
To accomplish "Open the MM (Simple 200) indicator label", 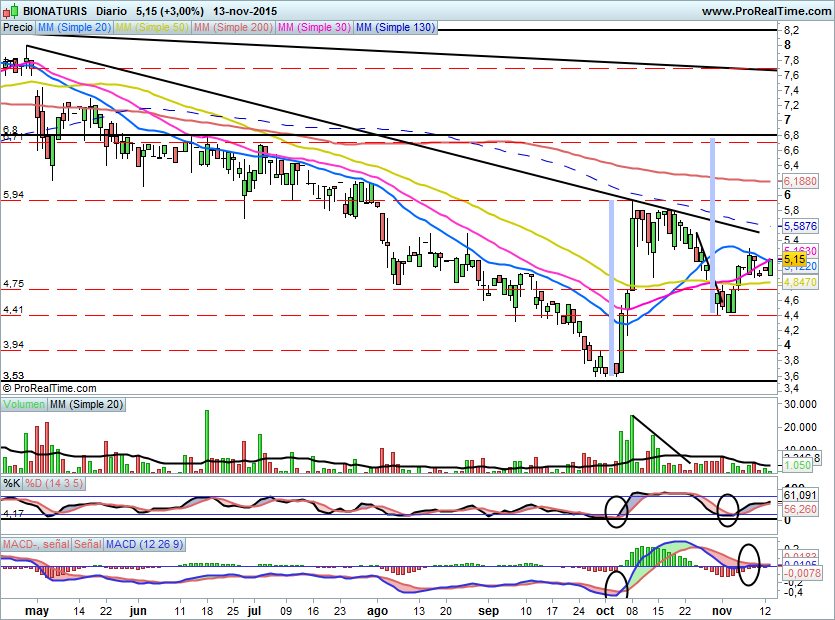I will (x=234, y=28).
